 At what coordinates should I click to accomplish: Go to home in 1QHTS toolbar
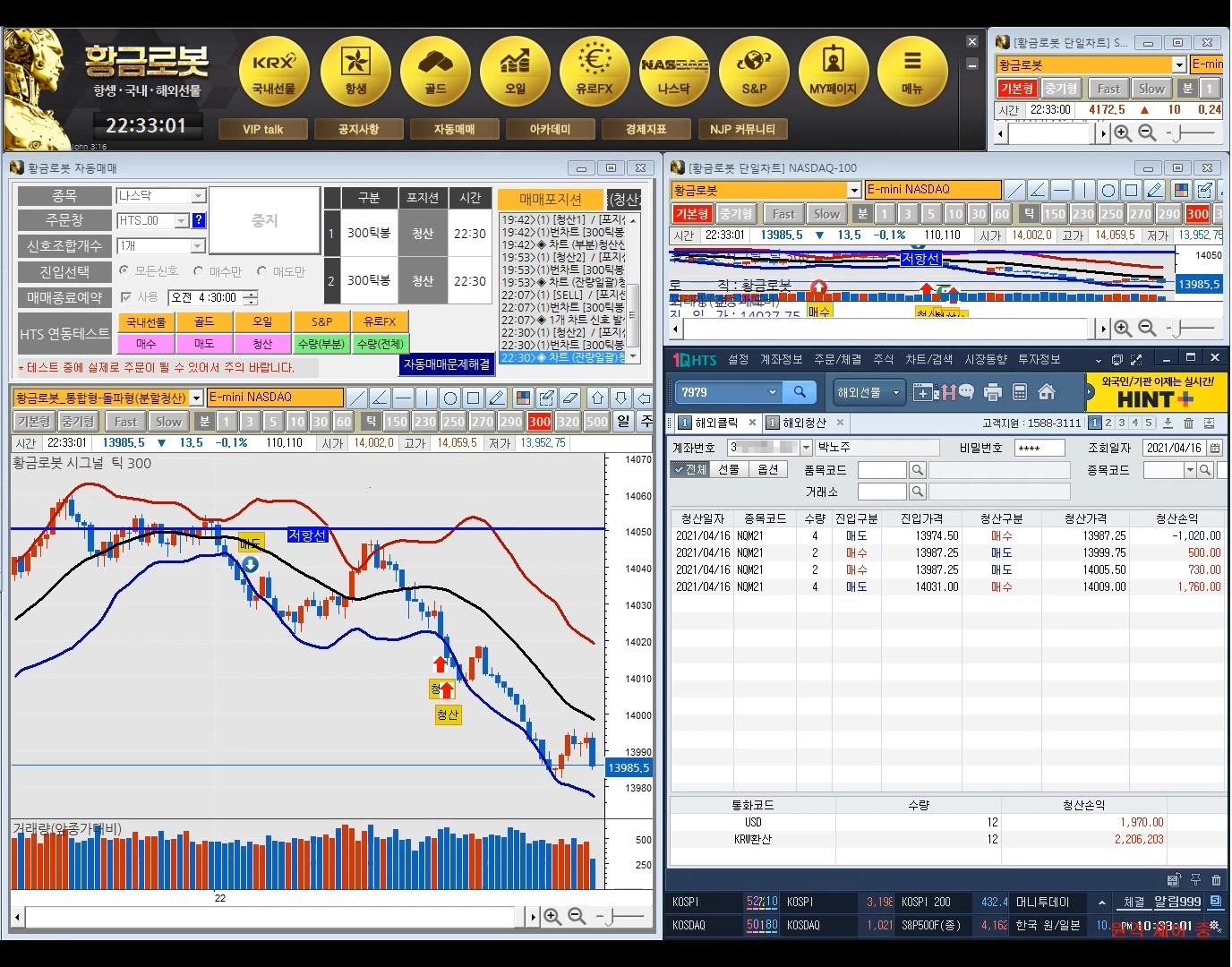[1046, 392]
